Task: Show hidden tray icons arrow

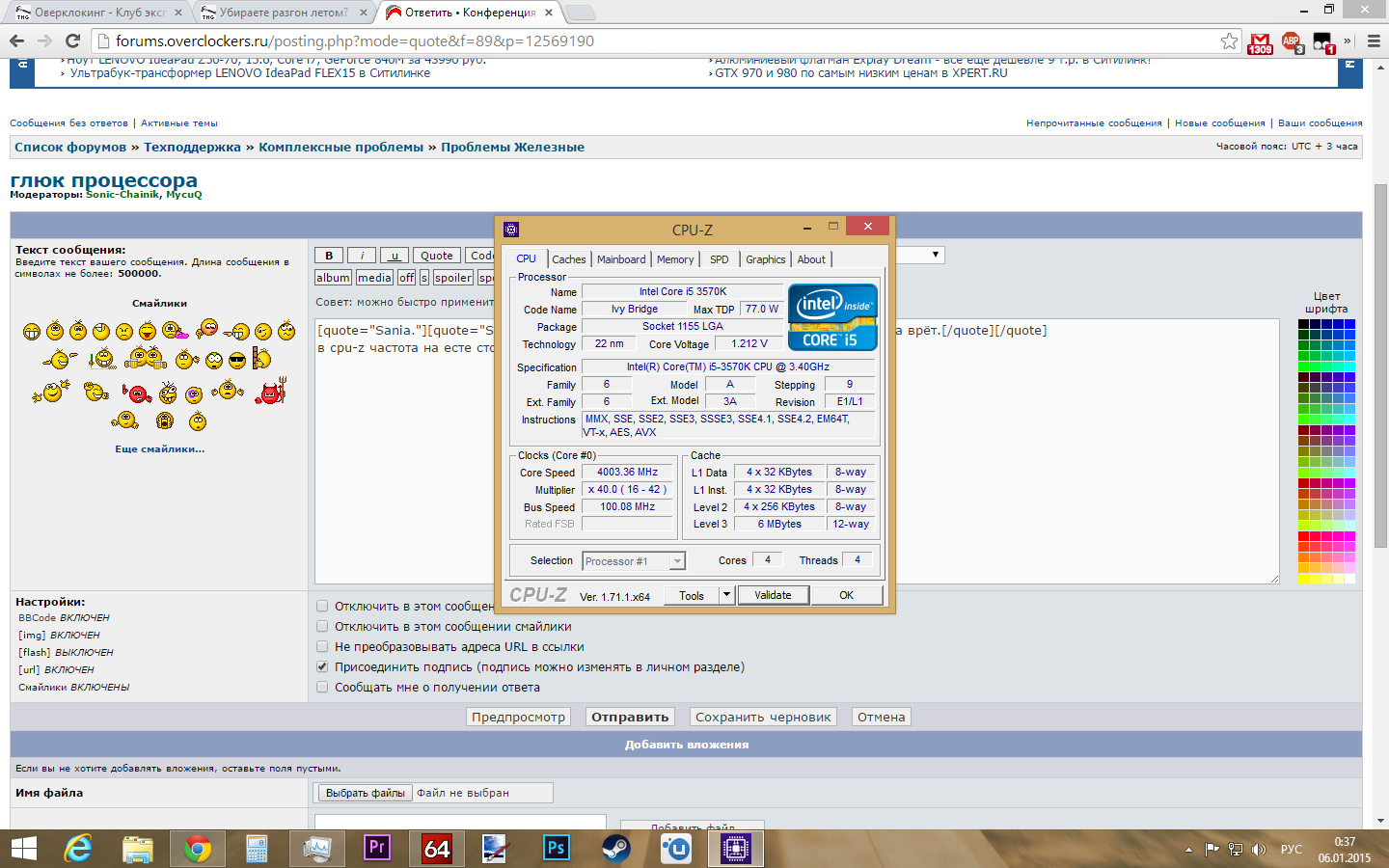Action: point(1188,850)
